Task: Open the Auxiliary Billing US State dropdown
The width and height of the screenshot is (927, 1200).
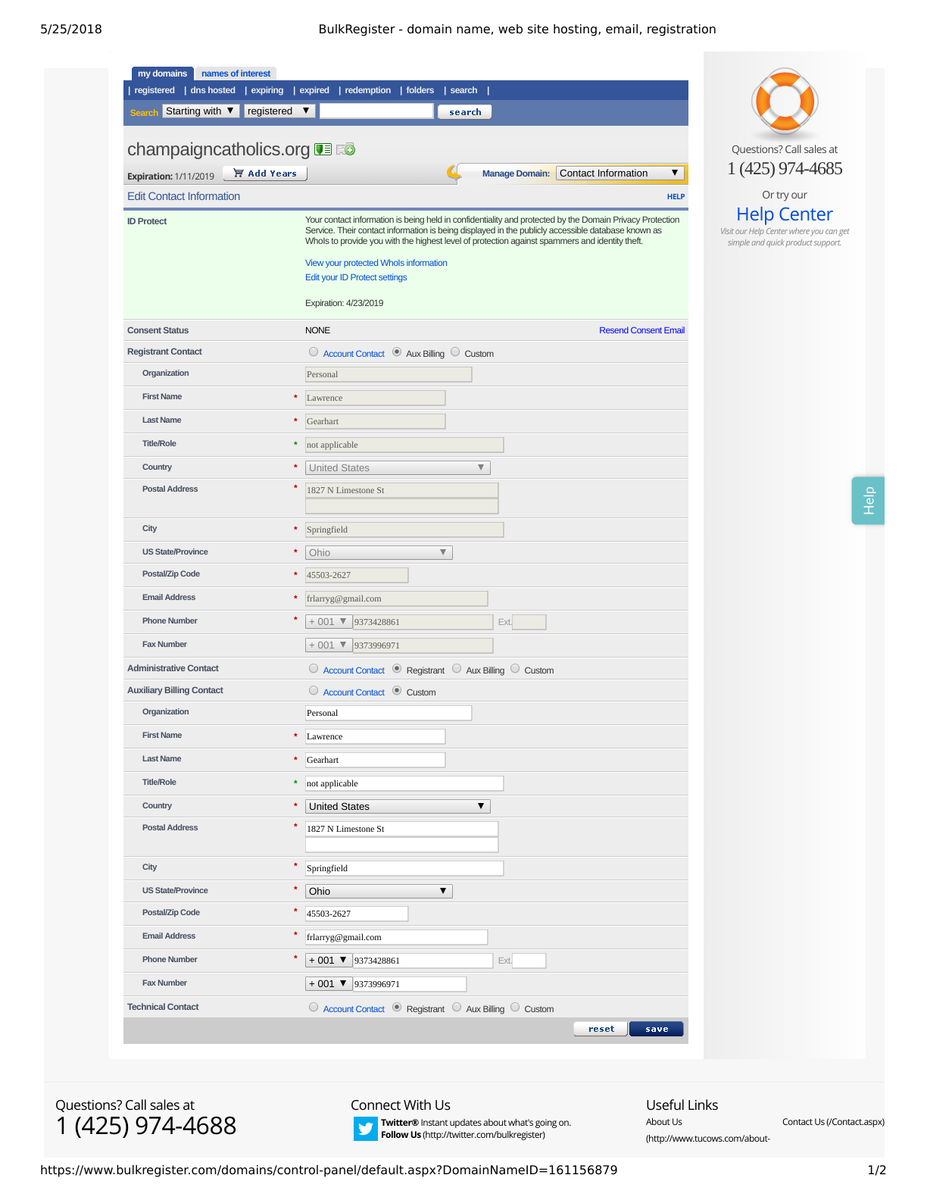Action: tap(378, 891)
